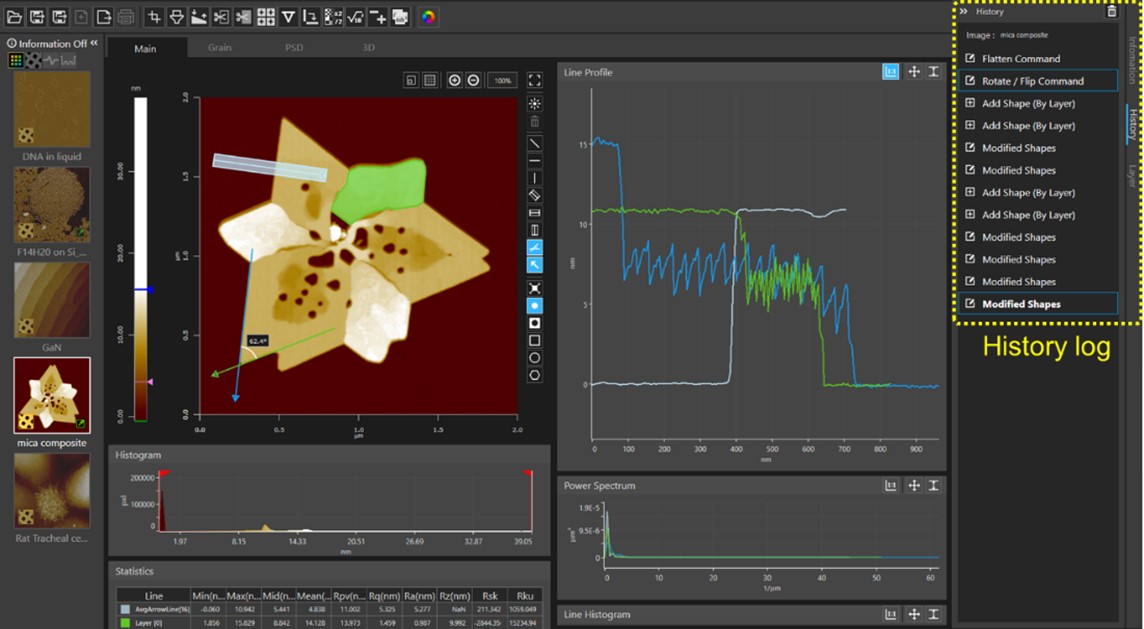The height and width of the screenshot is (629, 1144).
Task: Toggle 1:1 scale in Line Profile panel
Action: coord(890,72)
